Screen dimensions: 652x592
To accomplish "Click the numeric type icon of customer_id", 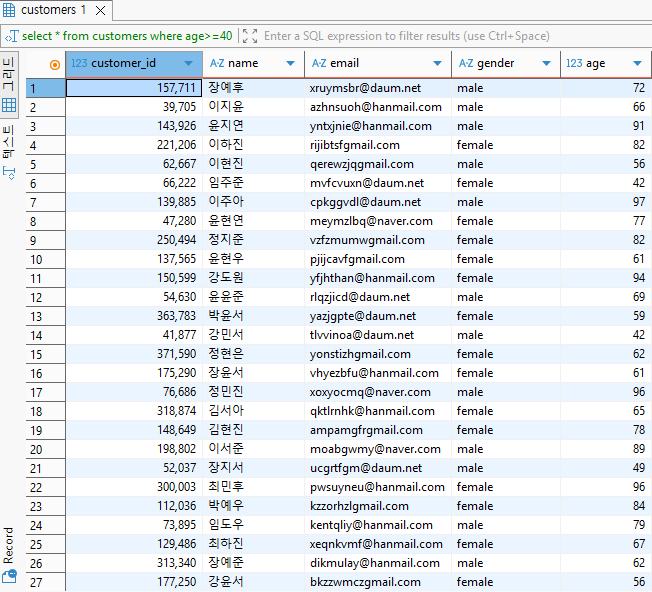I will (x=79, y=63).
